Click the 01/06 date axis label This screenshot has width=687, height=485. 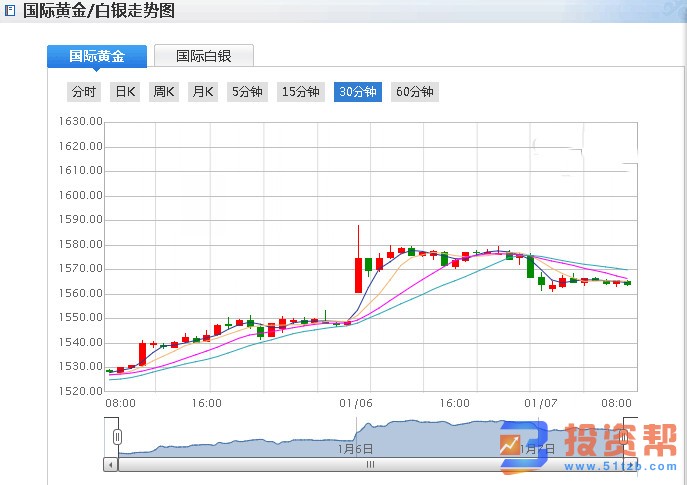(356, 403)
